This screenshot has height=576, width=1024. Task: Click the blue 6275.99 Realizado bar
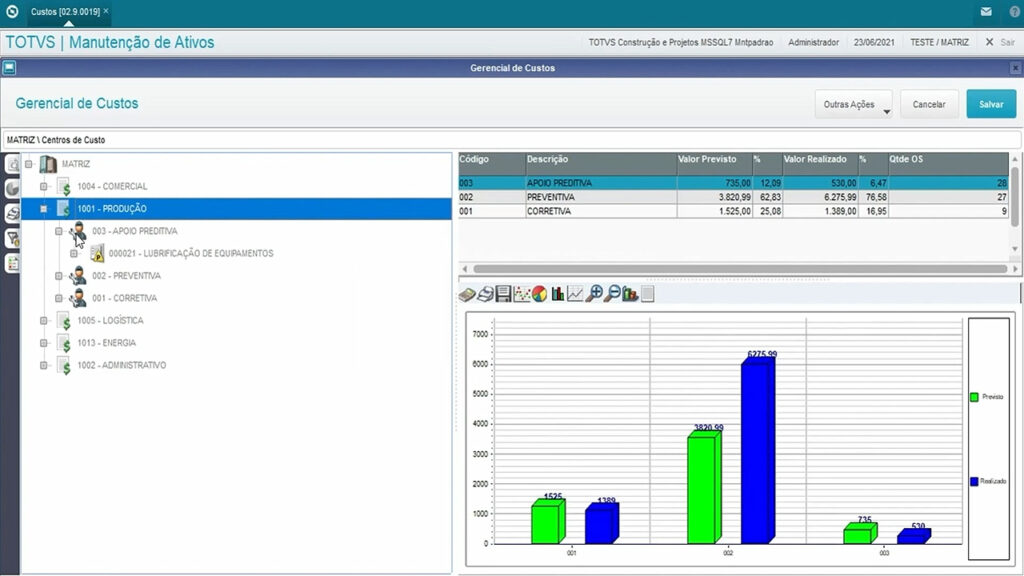(x=758, y=451)
